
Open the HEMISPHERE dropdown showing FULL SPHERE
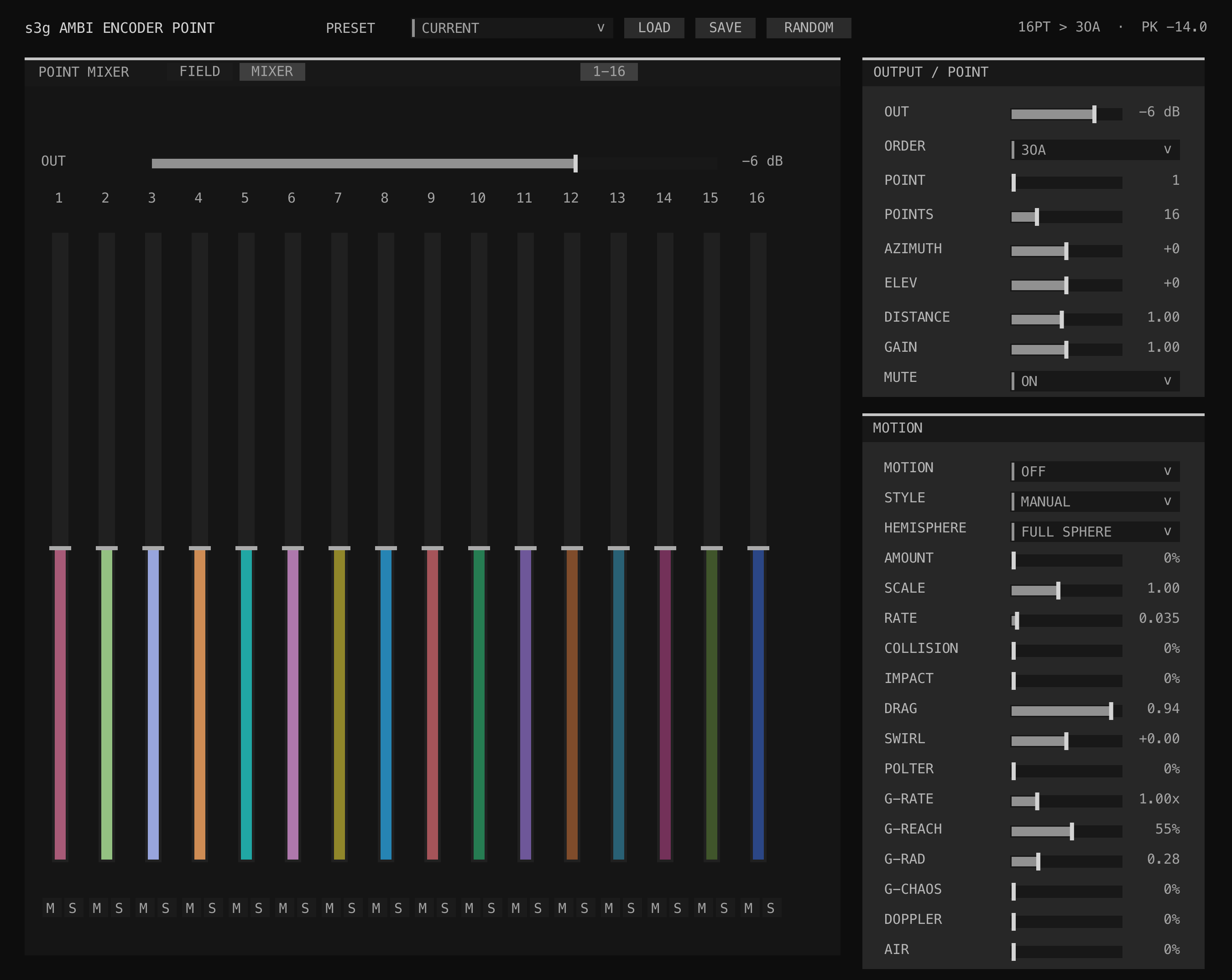1096,532
